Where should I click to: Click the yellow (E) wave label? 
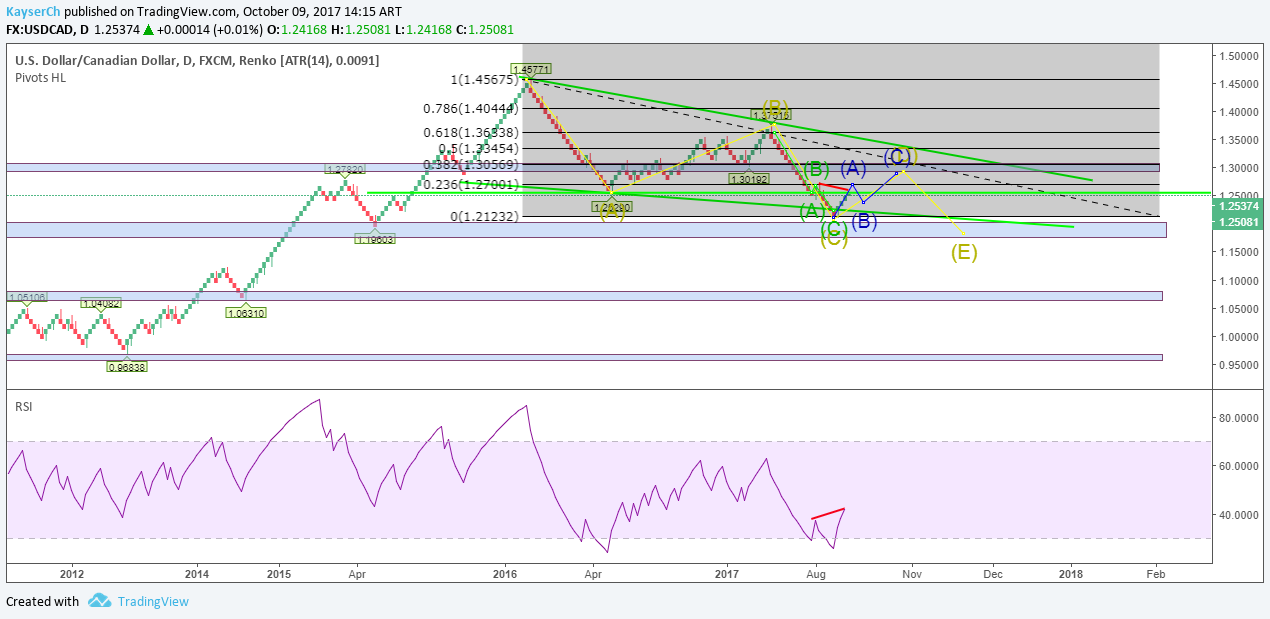pyautogui.click(x=964, y=251)
